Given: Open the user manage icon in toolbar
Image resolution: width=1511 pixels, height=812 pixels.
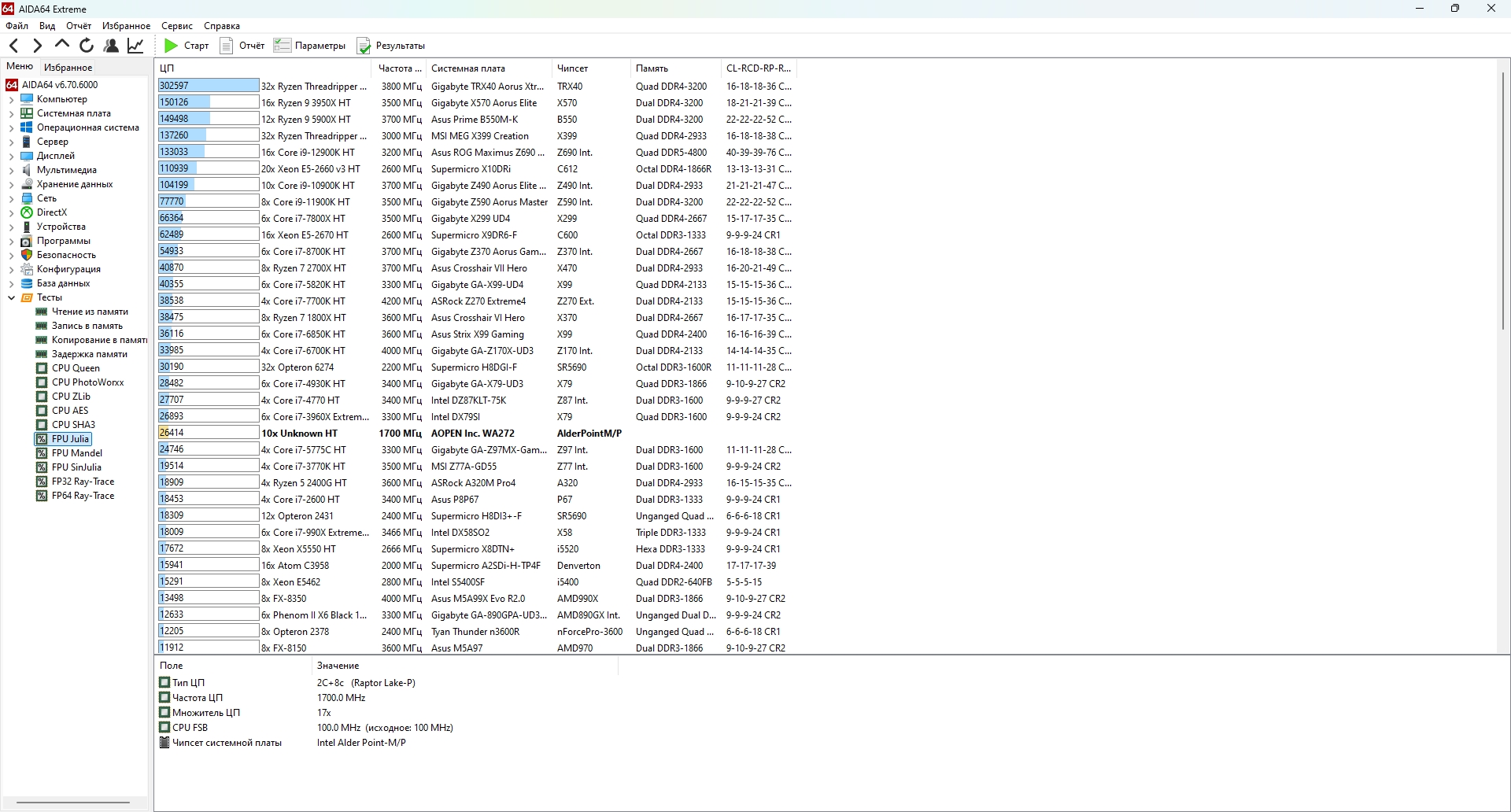Looking at the screenshot, I should click(x=111, y=46).
